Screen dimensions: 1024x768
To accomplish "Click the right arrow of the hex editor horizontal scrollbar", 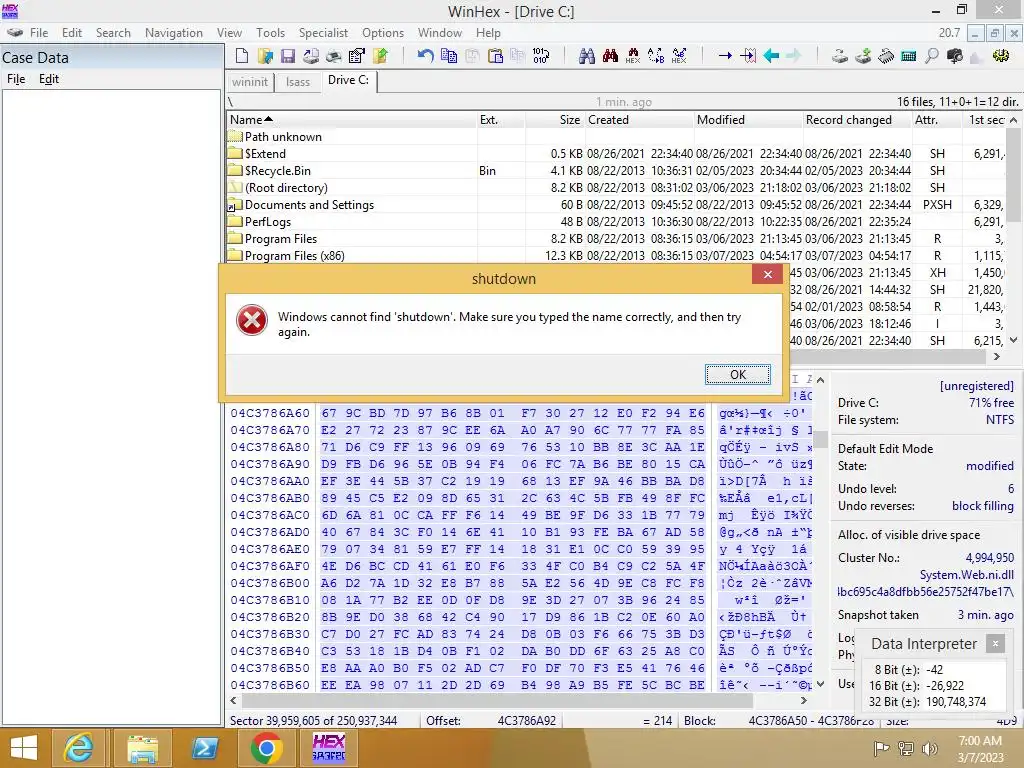I will tap(804, 700).
